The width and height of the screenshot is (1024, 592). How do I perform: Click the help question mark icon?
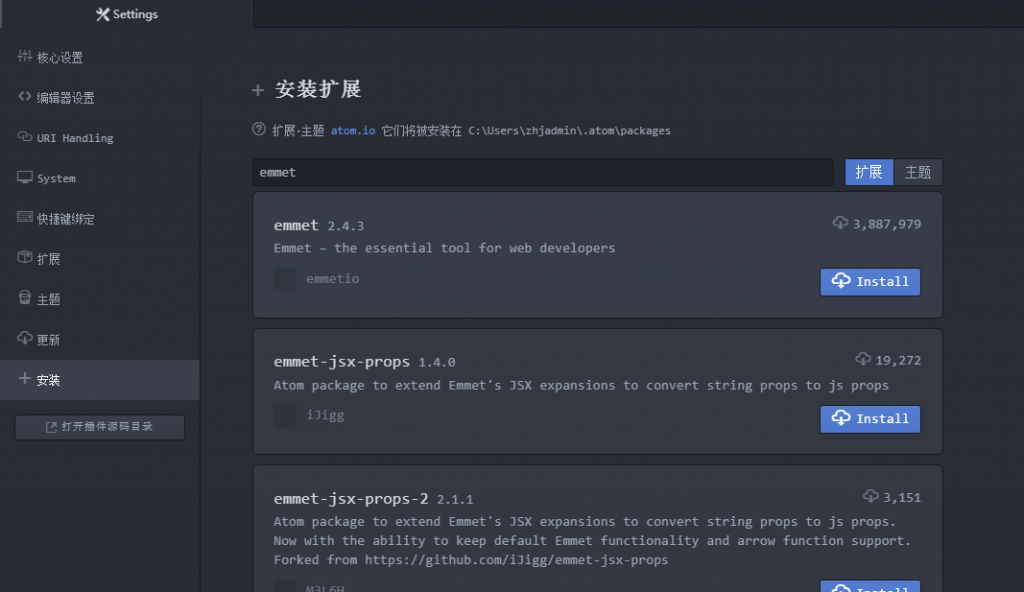coord(259,129)
